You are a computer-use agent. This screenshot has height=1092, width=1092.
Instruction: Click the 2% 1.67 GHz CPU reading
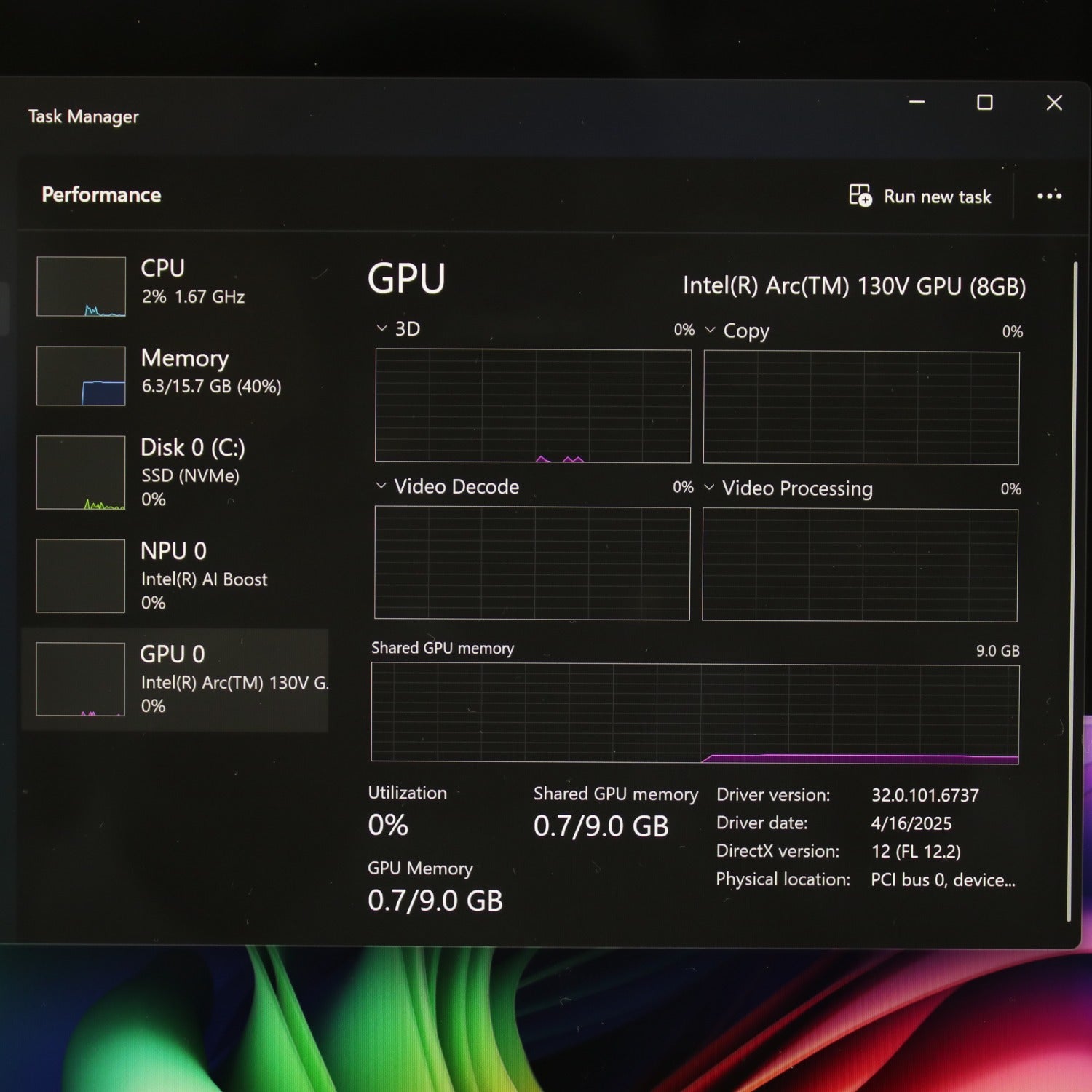click(193, 296)
